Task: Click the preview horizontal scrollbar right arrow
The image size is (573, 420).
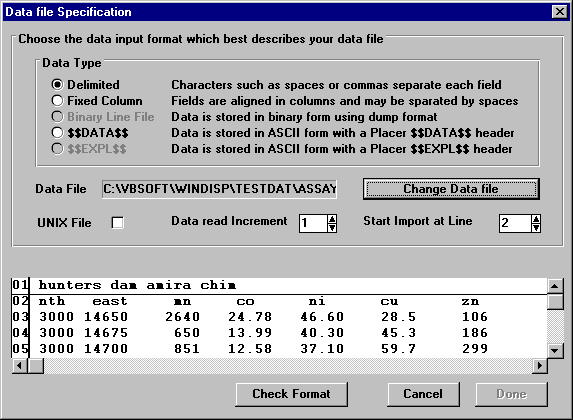Action: [x=540, y=366]
